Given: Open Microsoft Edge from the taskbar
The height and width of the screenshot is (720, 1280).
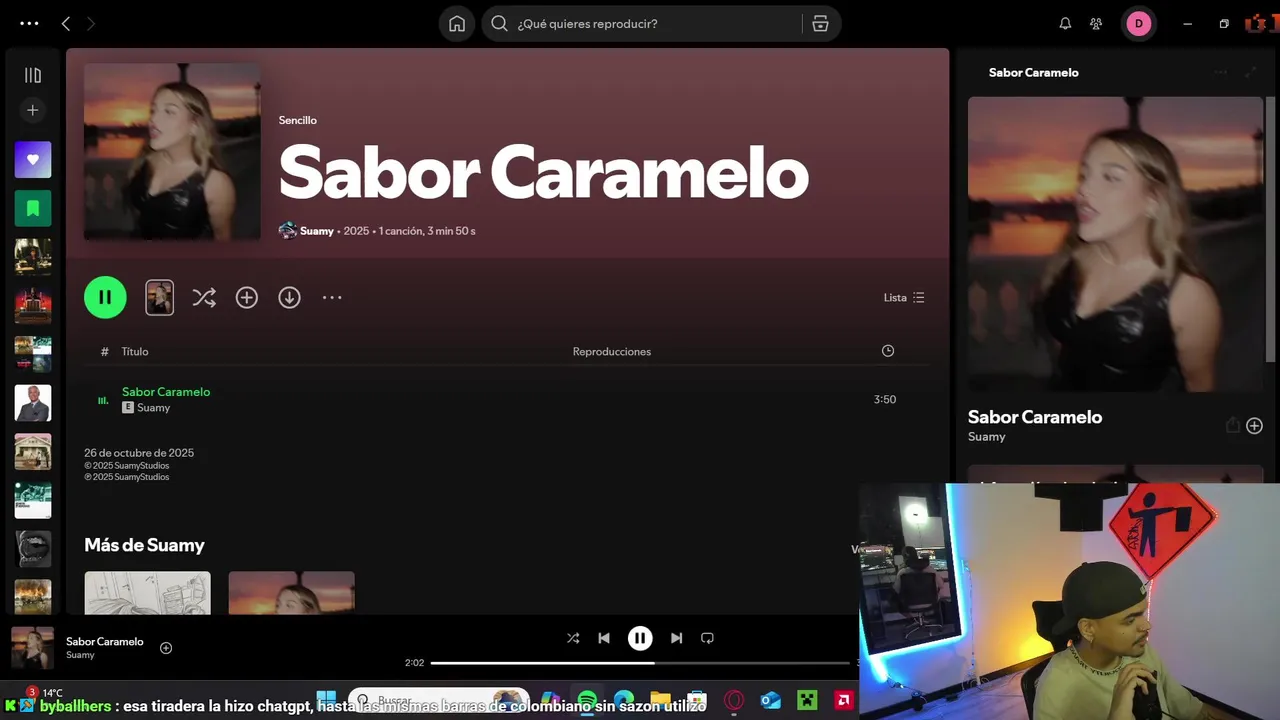Looking at the screenshot, I should [x=624, y=700].
